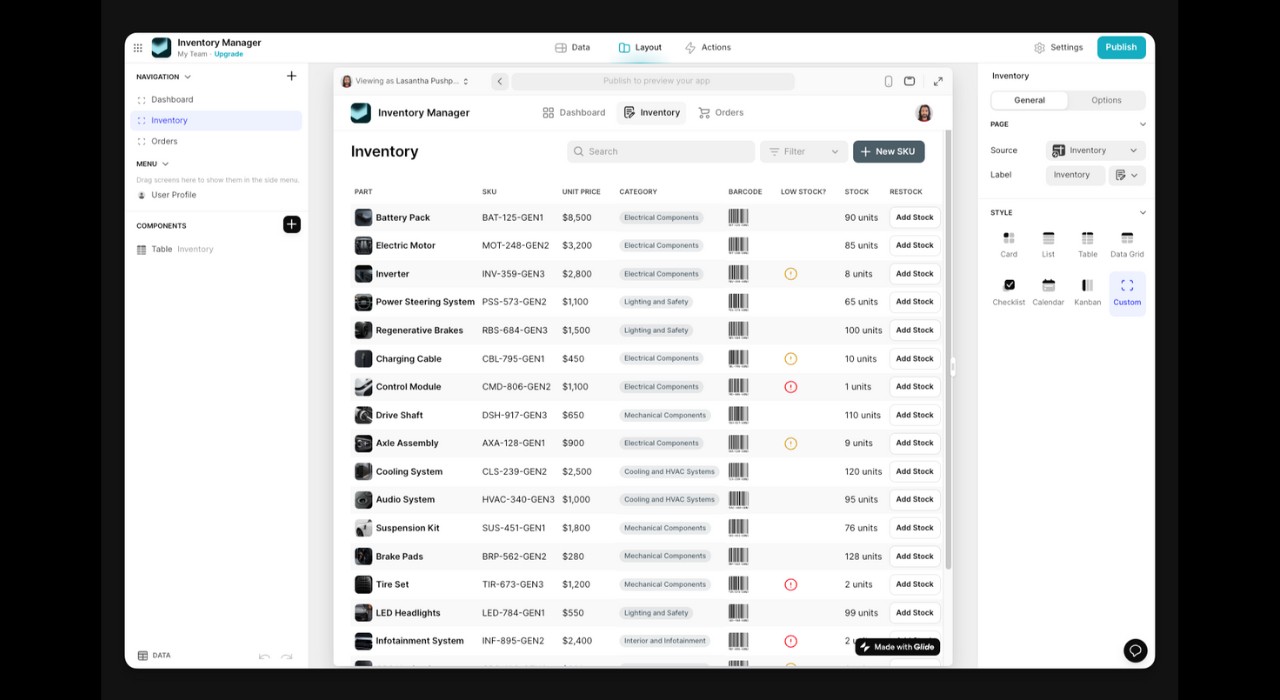
Task: Click the Electric Motor part thumbnail
Action: pyautogui.click(x=363, y=245)
